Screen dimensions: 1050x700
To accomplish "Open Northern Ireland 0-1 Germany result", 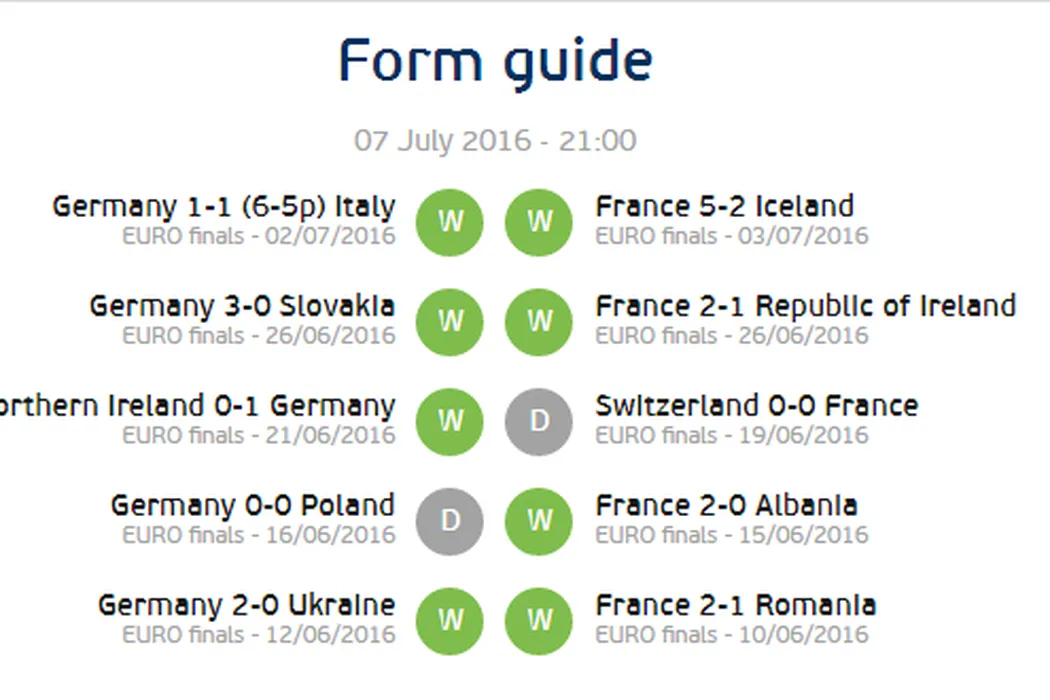I will click(197, 406).
